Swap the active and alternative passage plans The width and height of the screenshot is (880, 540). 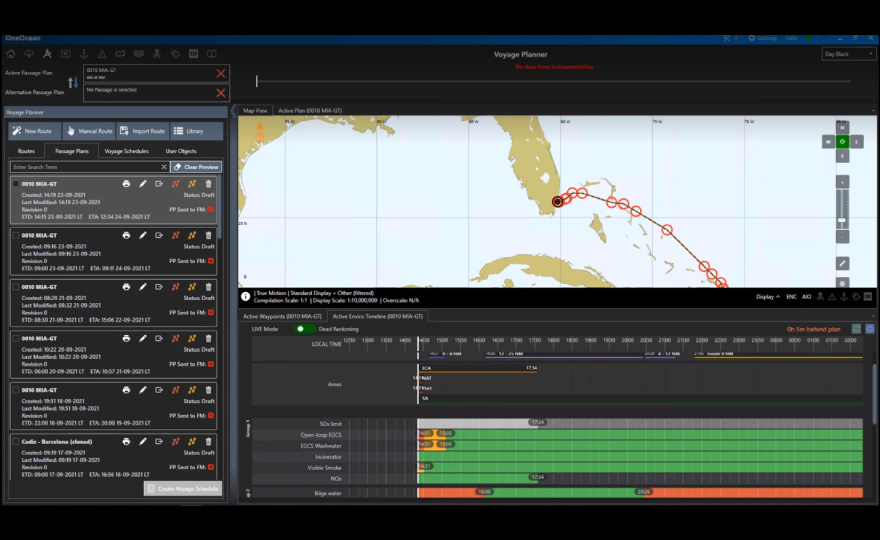pyautogui.click(x=73, y=82)
